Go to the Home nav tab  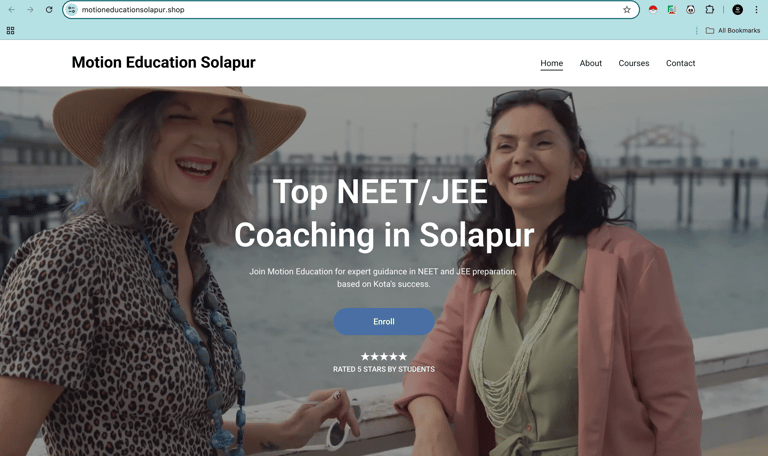click(552, 63)
